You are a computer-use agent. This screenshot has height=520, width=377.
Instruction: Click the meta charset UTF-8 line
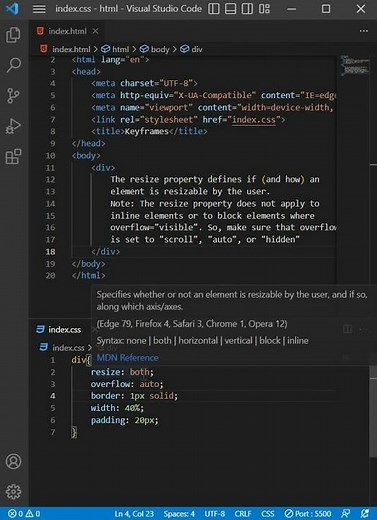pos(144,83)
